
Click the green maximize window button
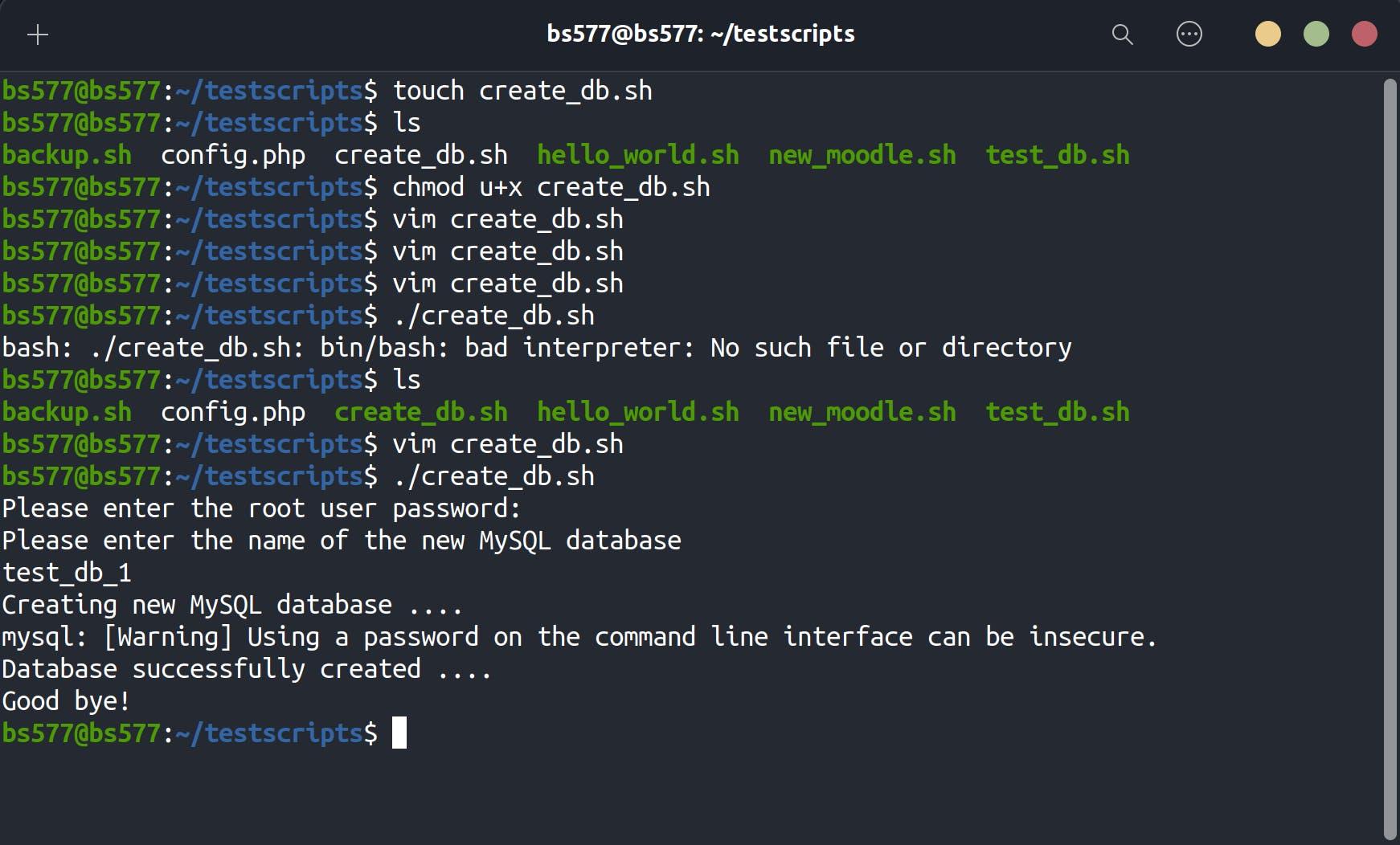tap(1316, 35)
